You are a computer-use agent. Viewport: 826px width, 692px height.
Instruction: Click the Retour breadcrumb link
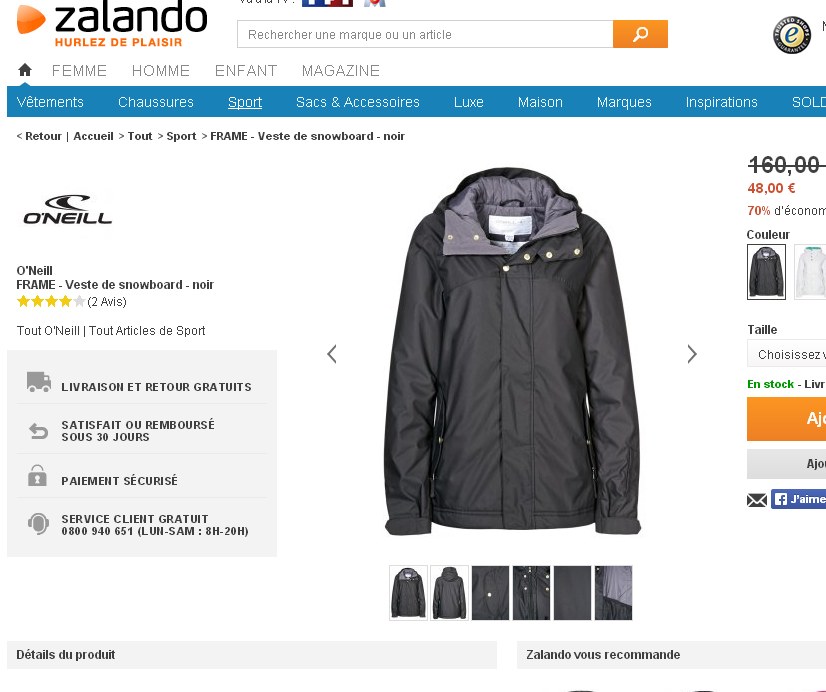tap(43, 136)
